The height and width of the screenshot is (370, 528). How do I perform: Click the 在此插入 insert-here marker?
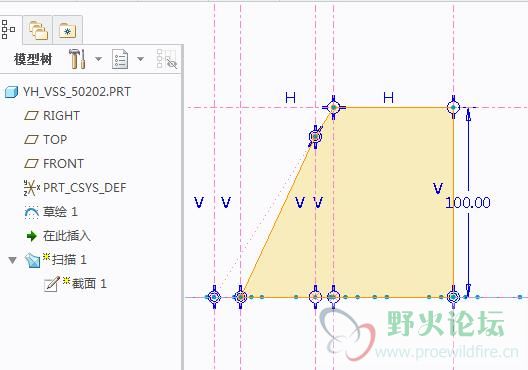pyautogui.click(x=67, y=236)
